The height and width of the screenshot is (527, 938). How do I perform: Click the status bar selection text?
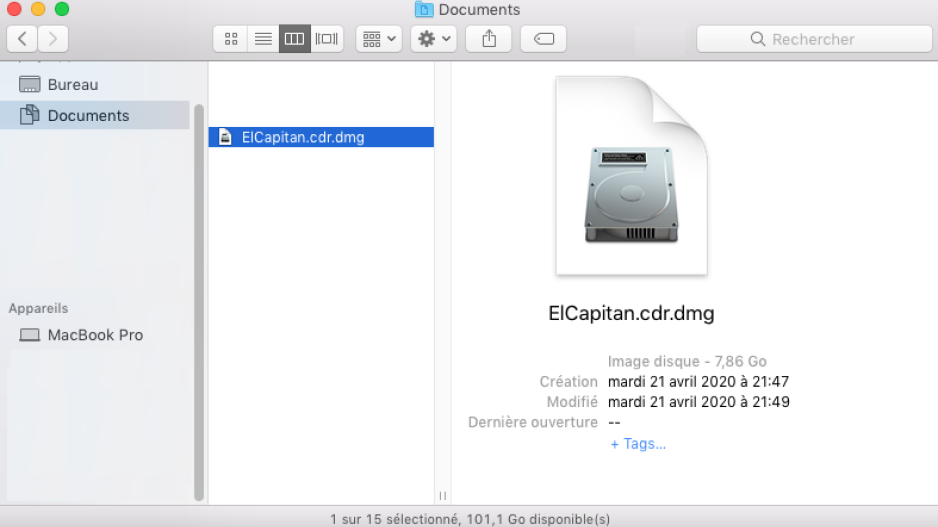pos(470,519)
